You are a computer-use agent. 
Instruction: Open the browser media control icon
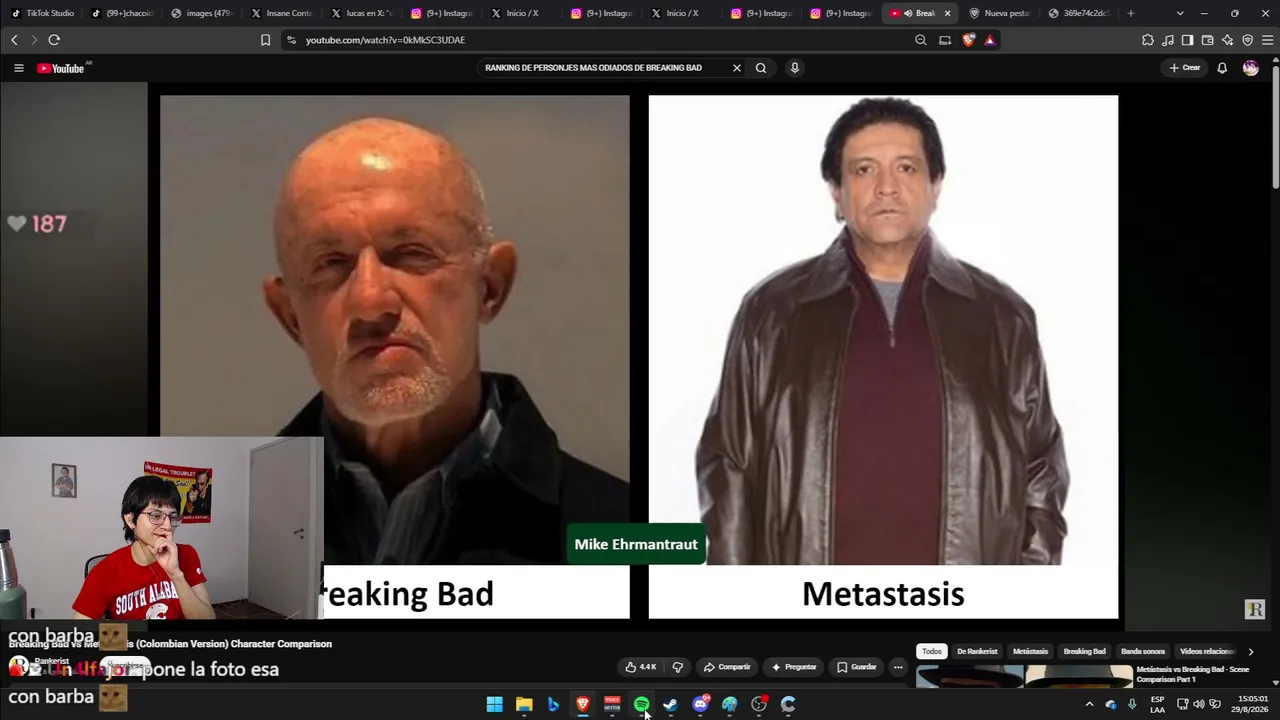point(1168,40)
